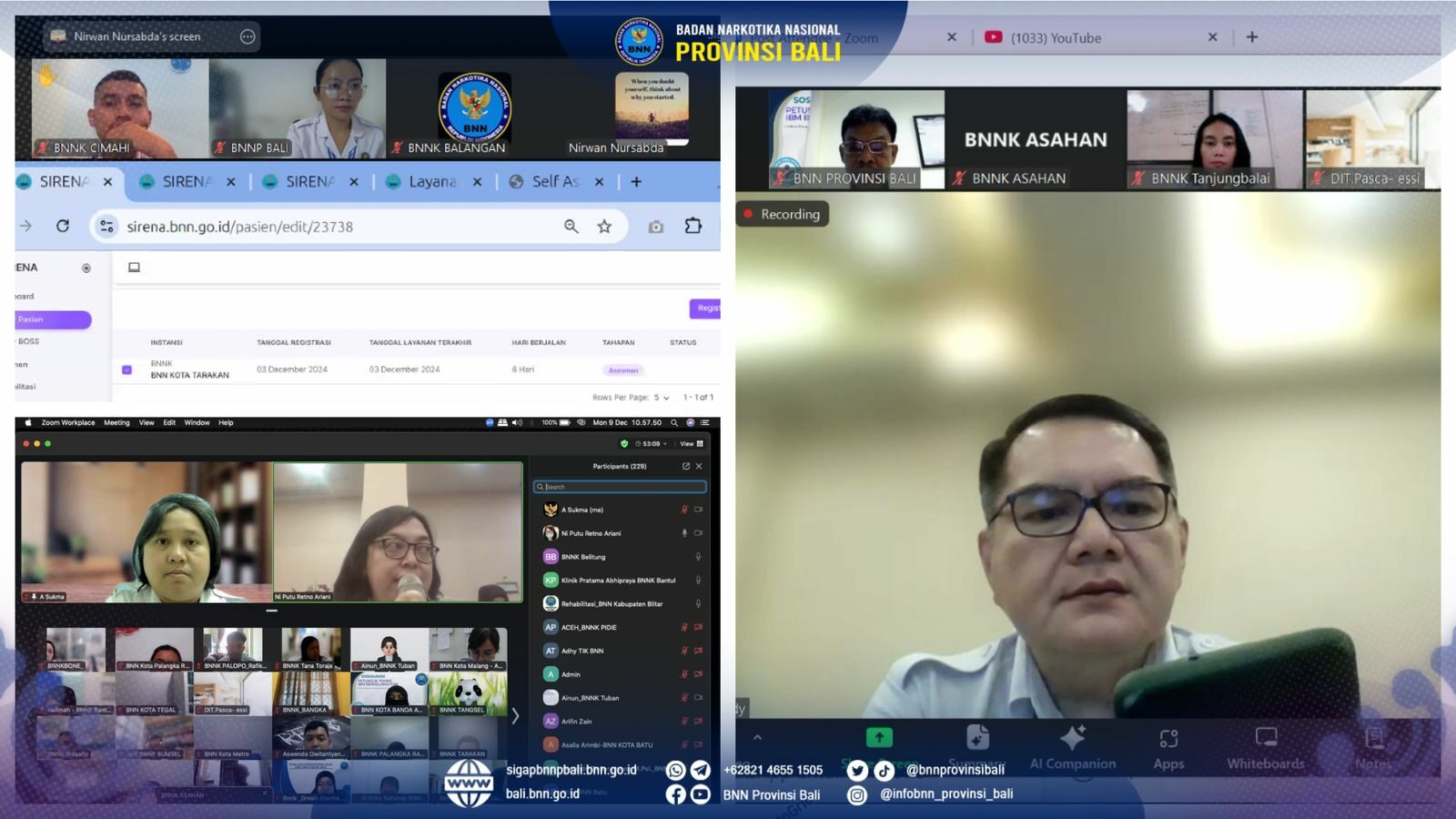Toggle A Sukma (me) video camera
This screenshot has height=819, width=1456.
[698, 510]
